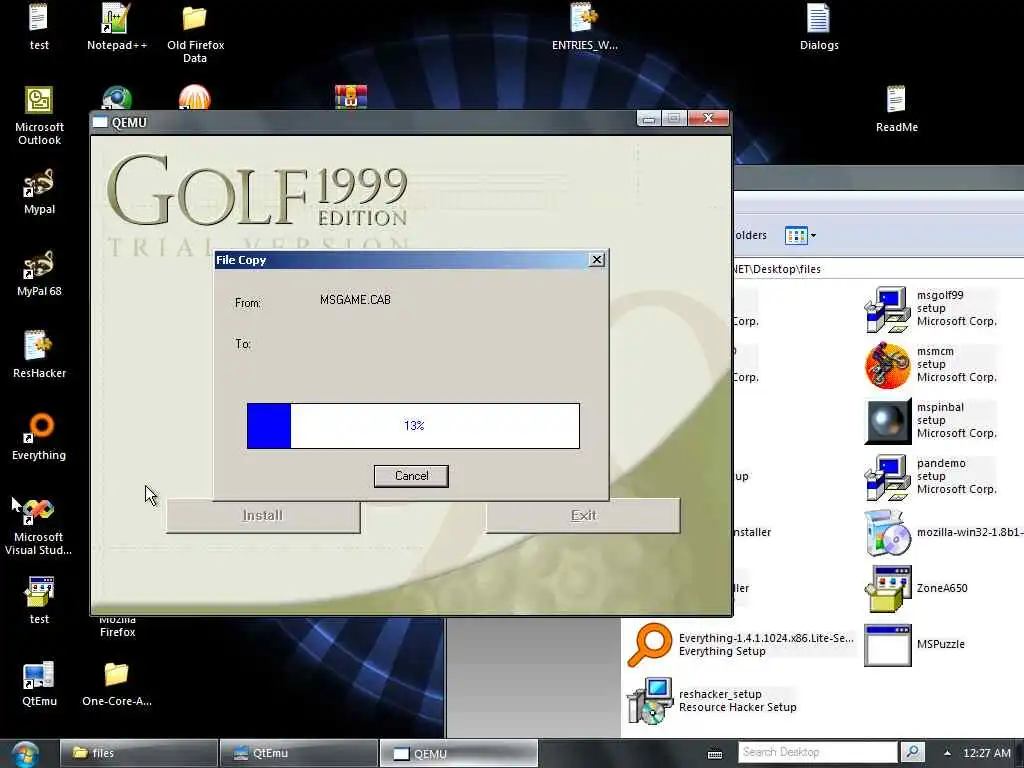Close the File Copy dialog
This screenshot has height=768, width=1024.
(x=596, y=260)
